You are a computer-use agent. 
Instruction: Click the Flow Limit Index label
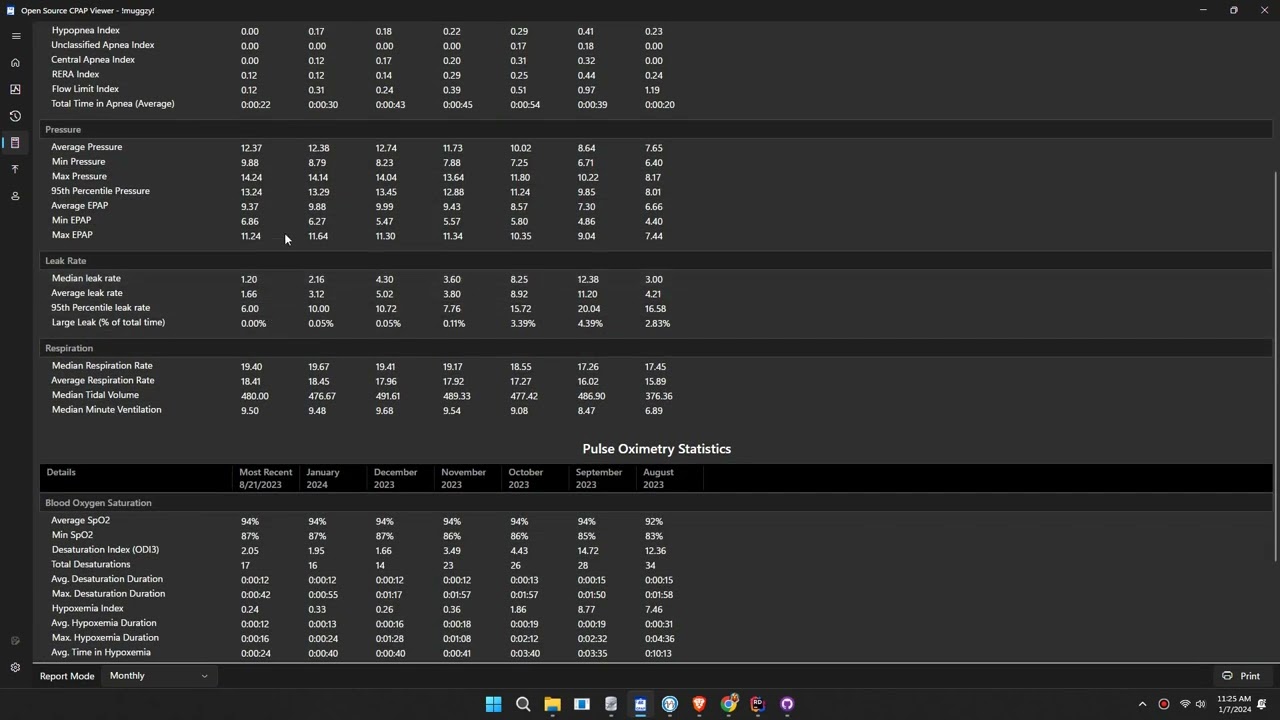click(85, 89)
